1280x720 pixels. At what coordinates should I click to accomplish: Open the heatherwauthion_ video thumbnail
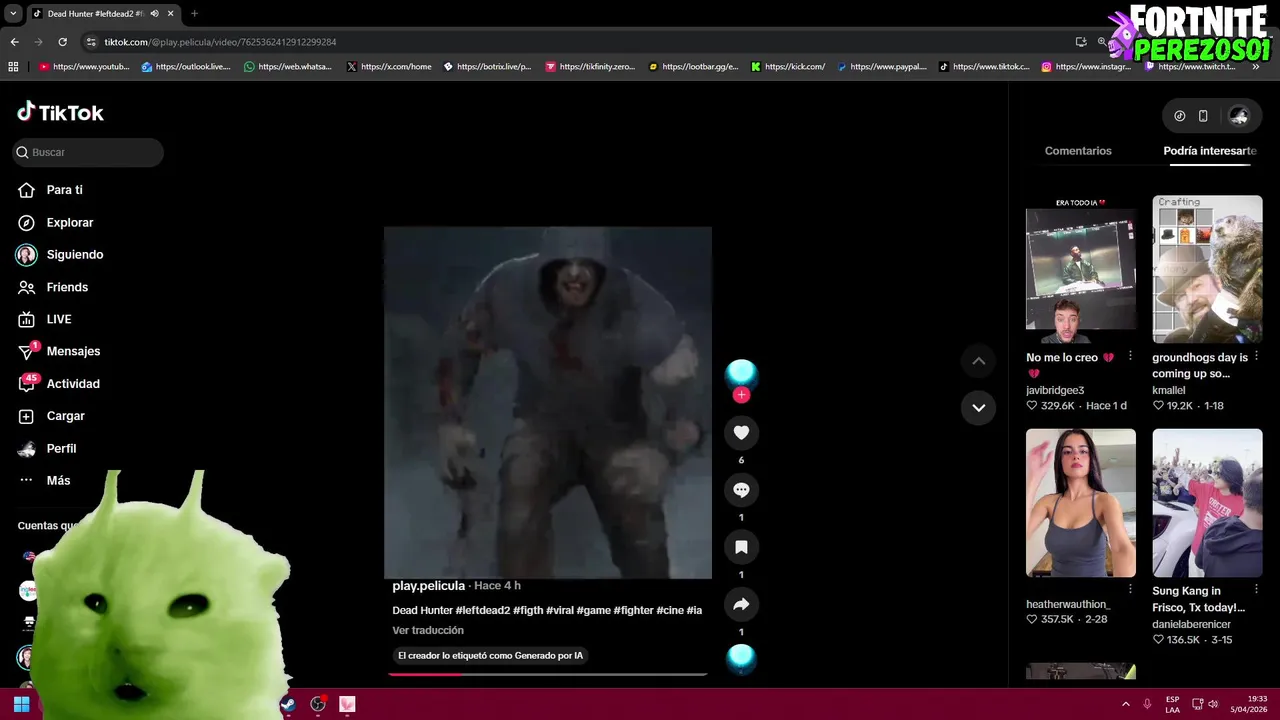1081,503
